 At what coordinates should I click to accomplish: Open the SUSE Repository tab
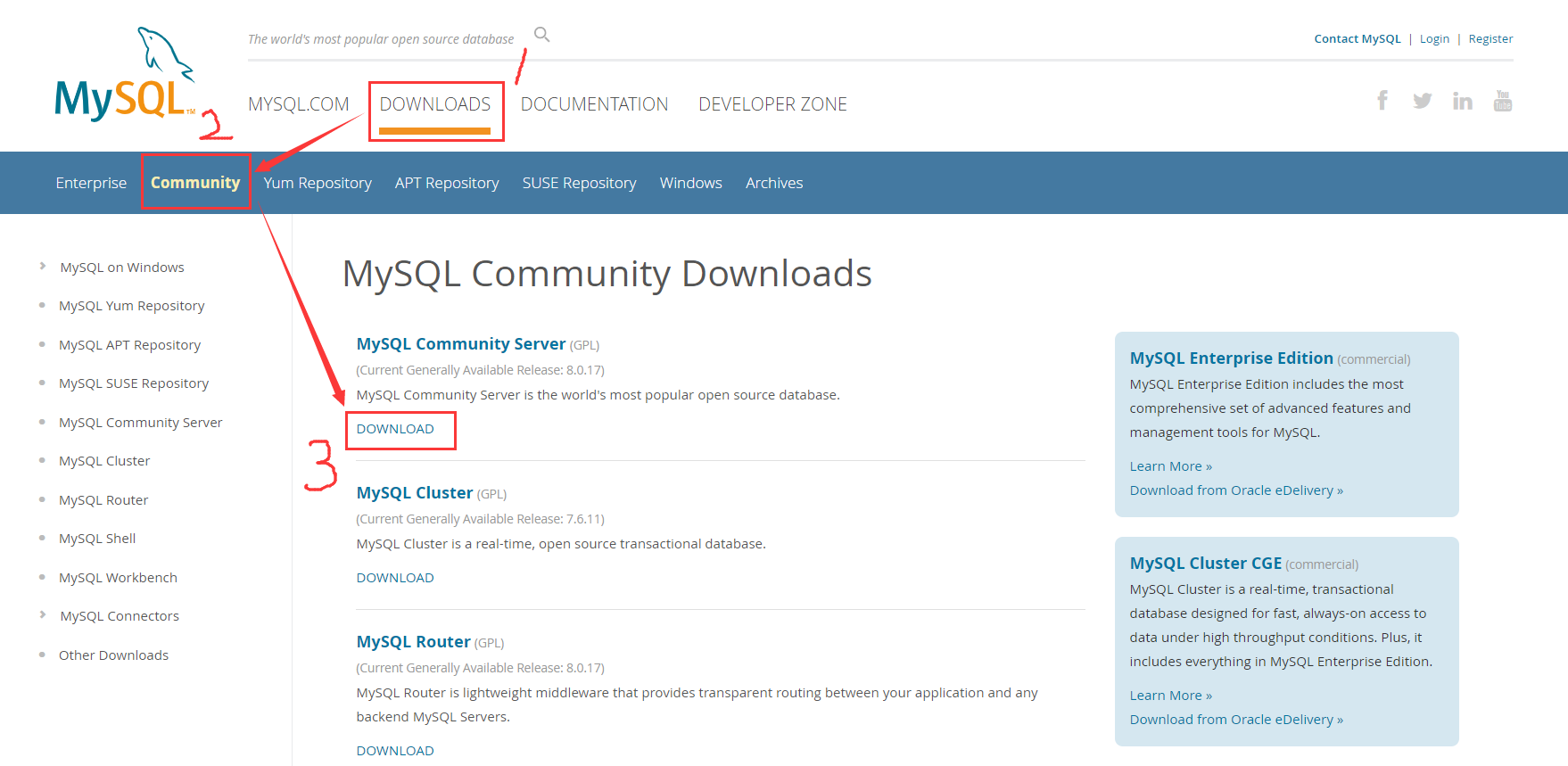pos(580,183)
